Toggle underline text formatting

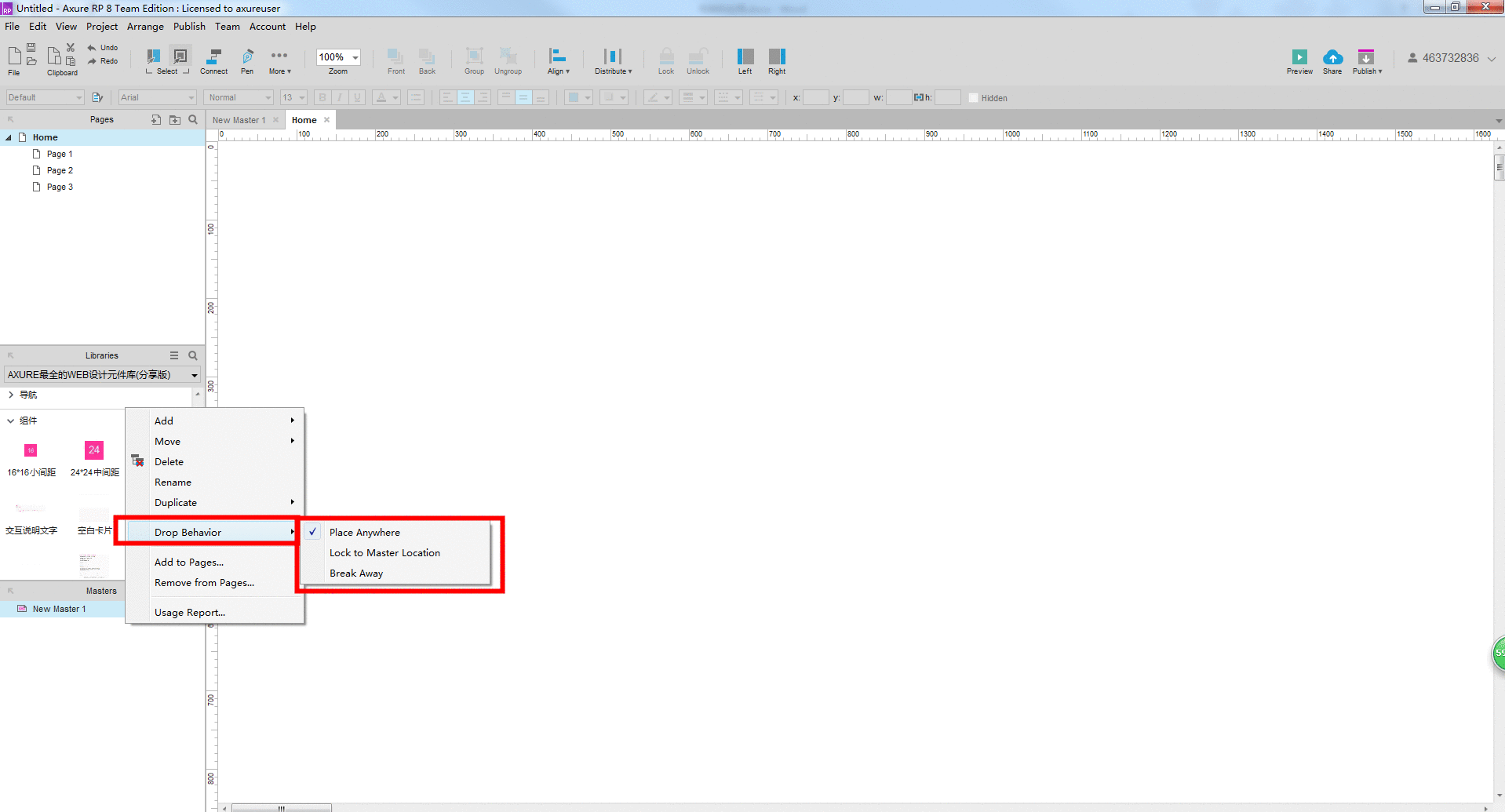tap(358, 97)
